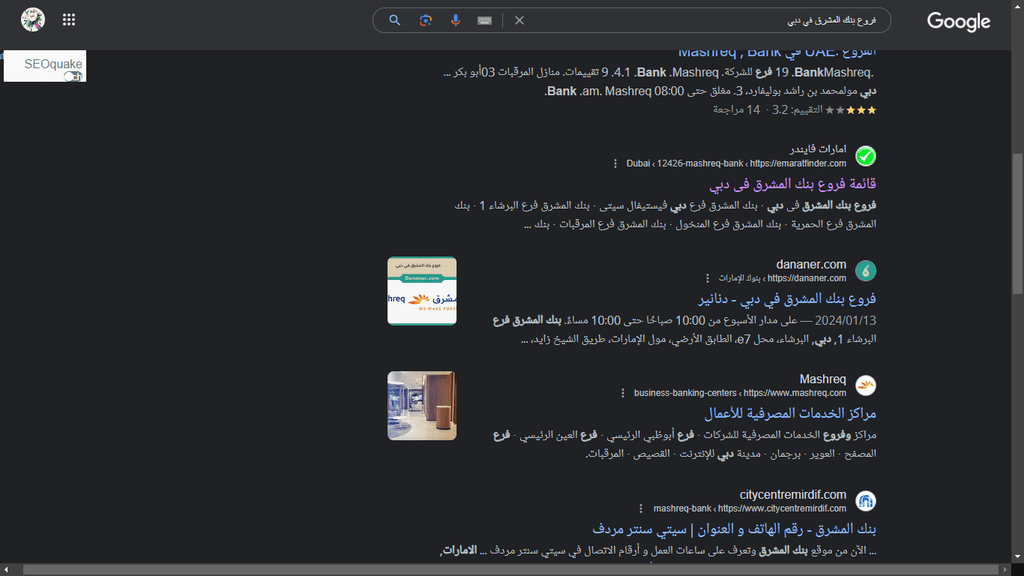Click the dananer.com result thumbnail
1024x576 pixels.
422,291
